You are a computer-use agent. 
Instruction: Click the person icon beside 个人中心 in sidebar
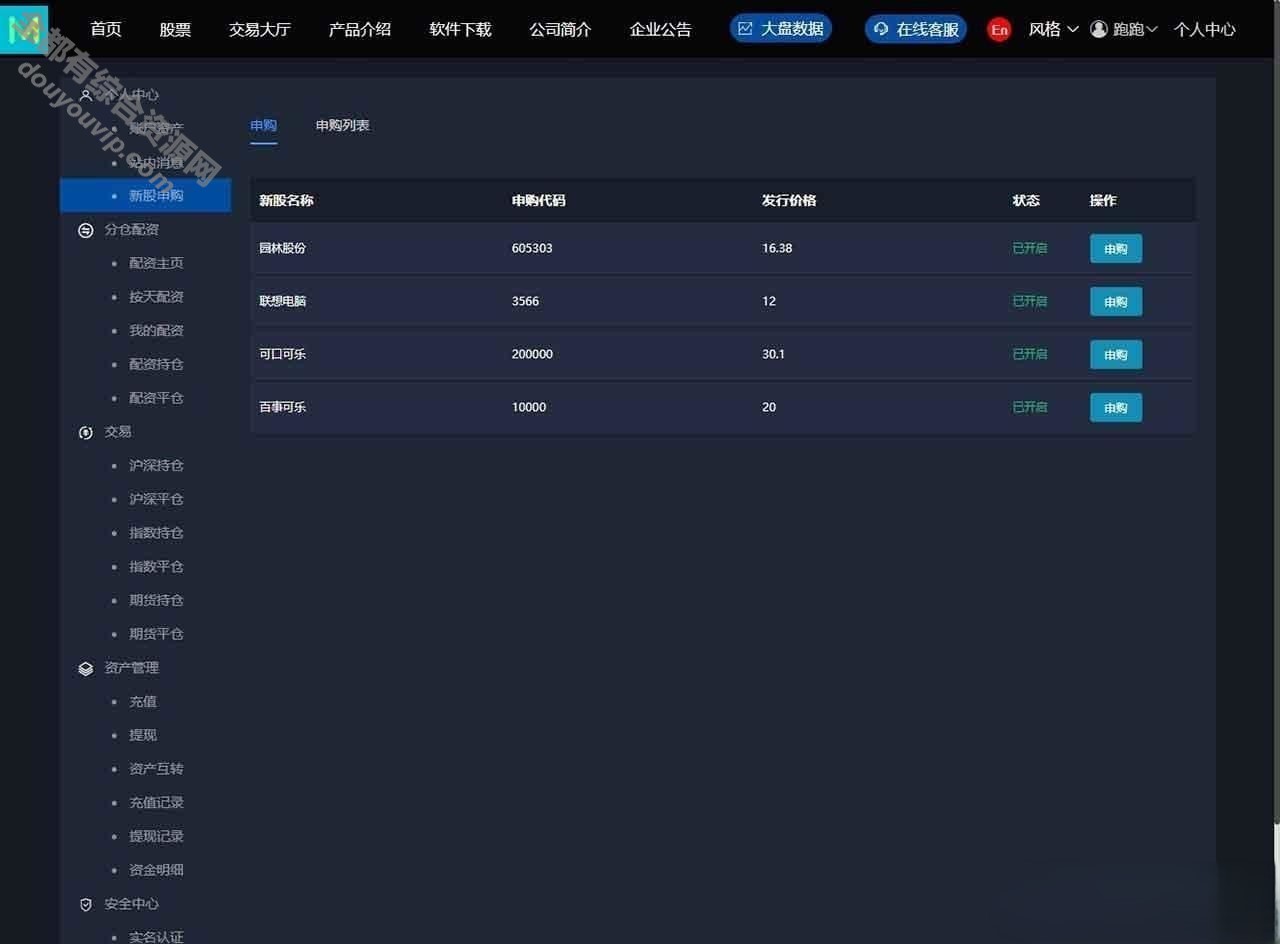point(86,95)
